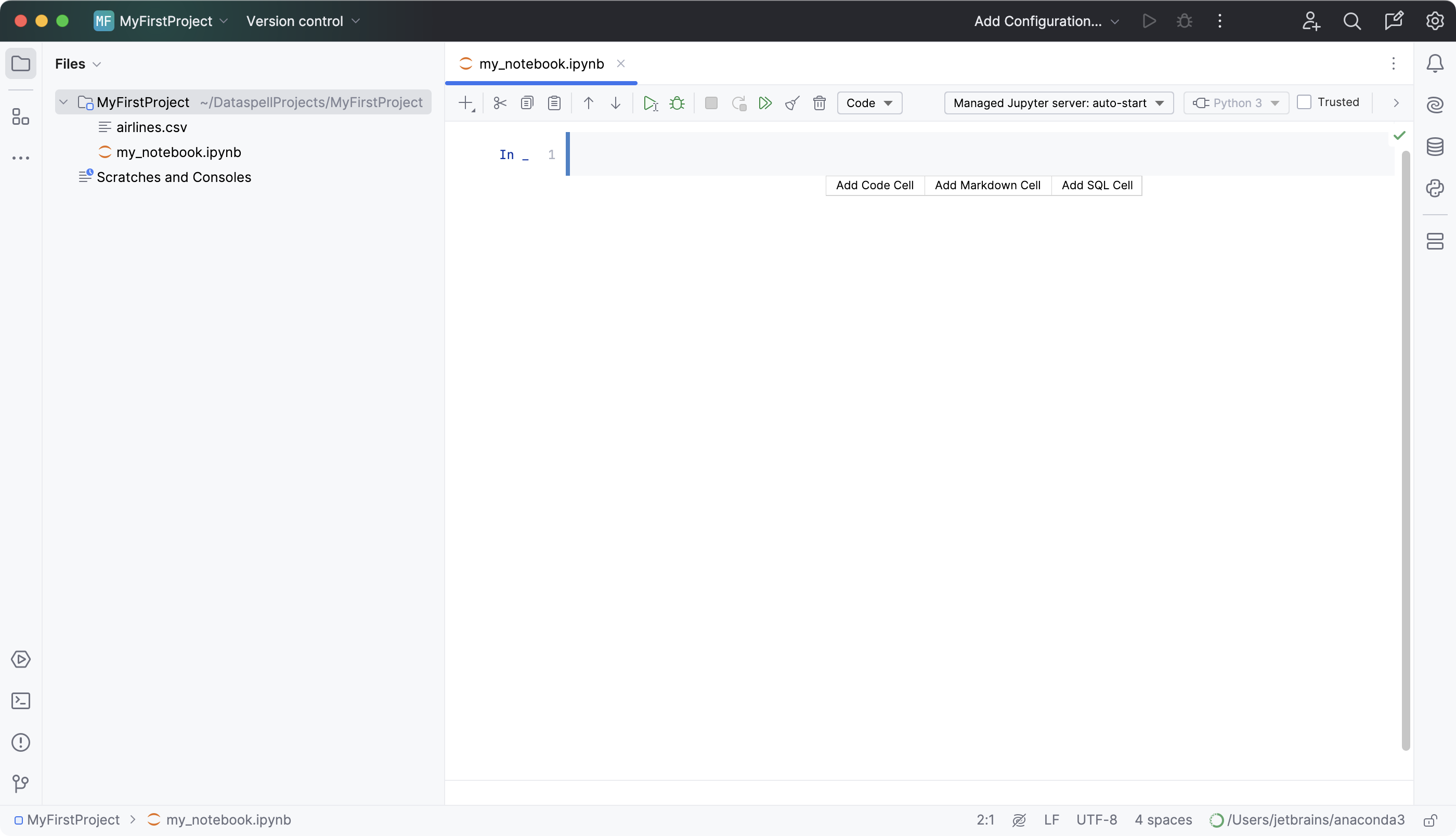Open the Version control menu
1456x836 pixels.
(303, 21)
